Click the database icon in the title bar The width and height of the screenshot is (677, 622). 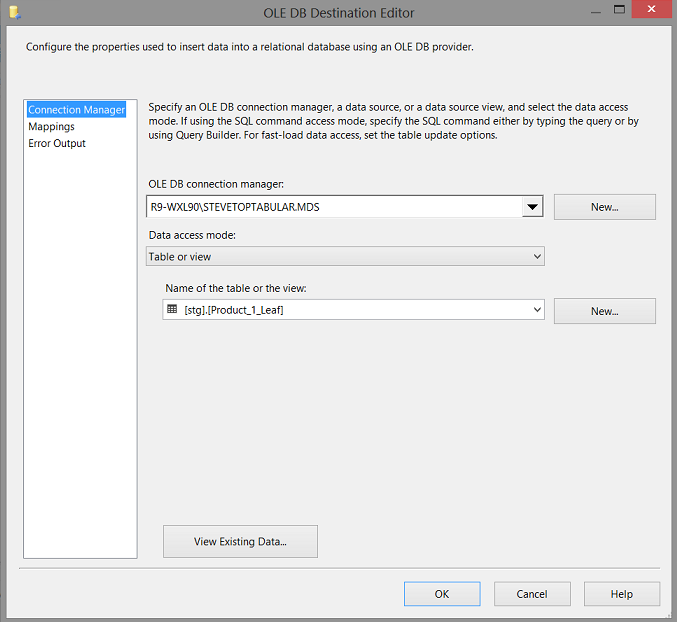tap(13, 13)
